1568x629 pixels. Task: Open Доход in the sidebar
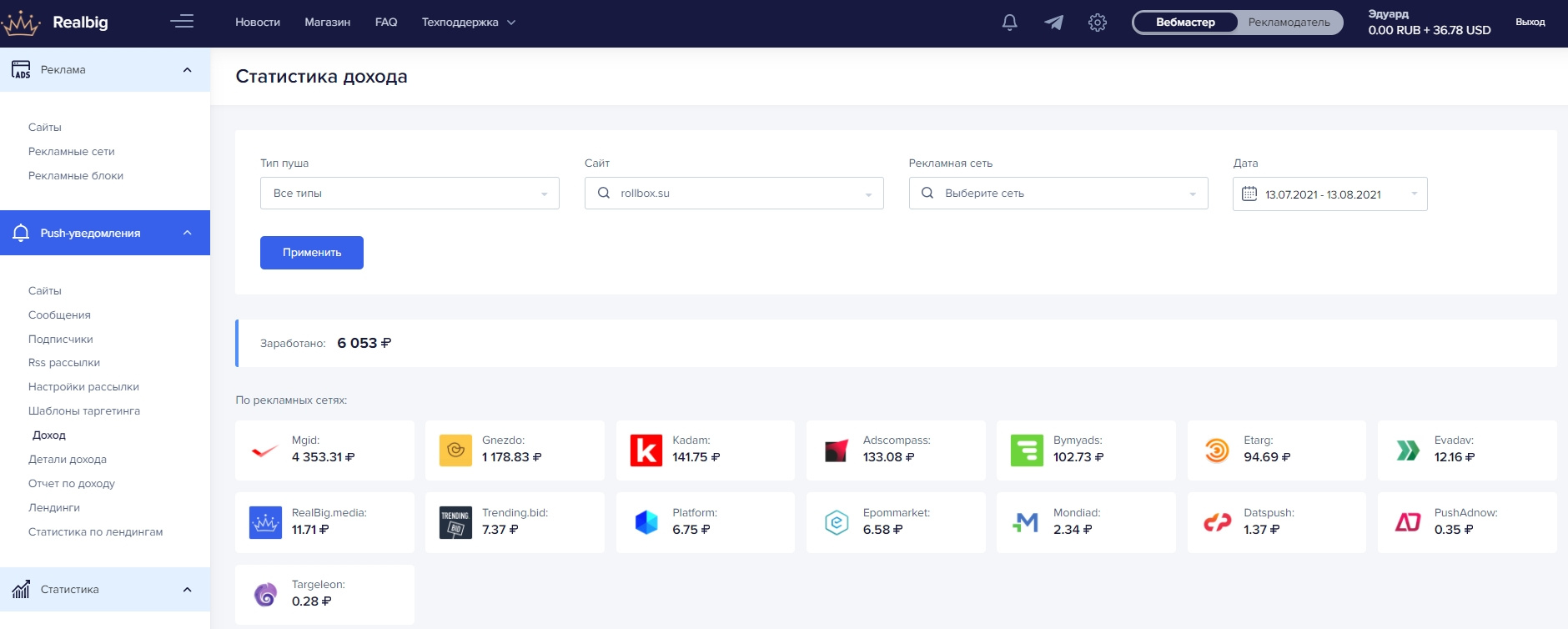point(49,435)
